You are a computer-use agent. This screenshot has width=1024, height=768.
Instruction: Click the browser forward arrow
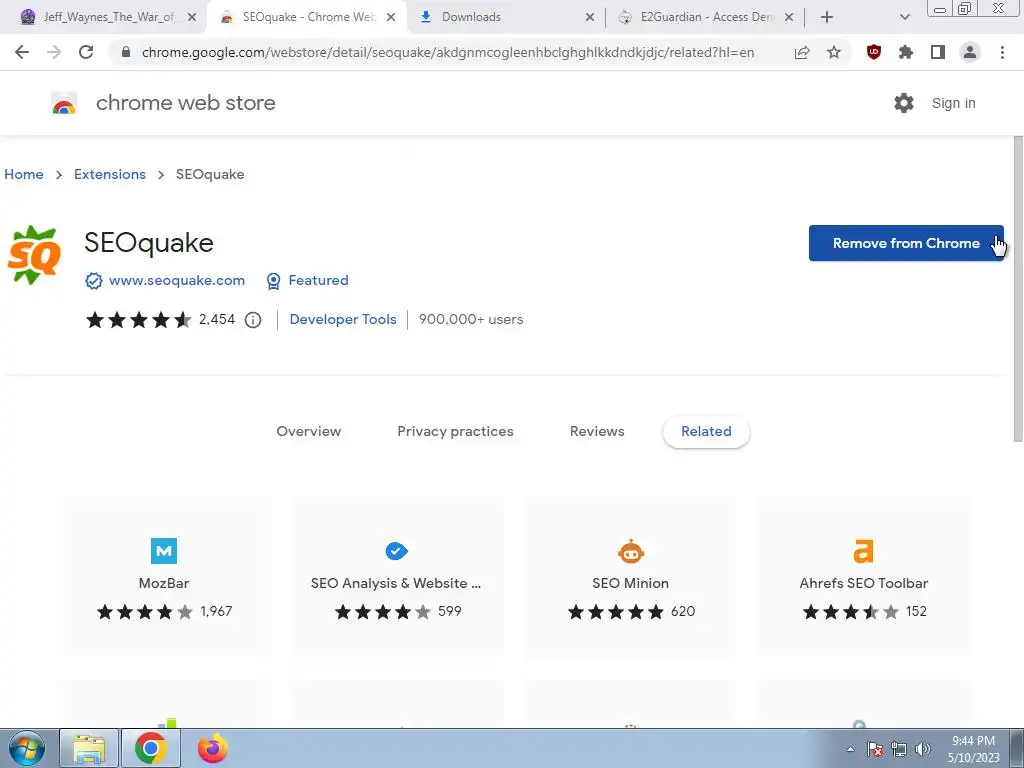[54, 52]
